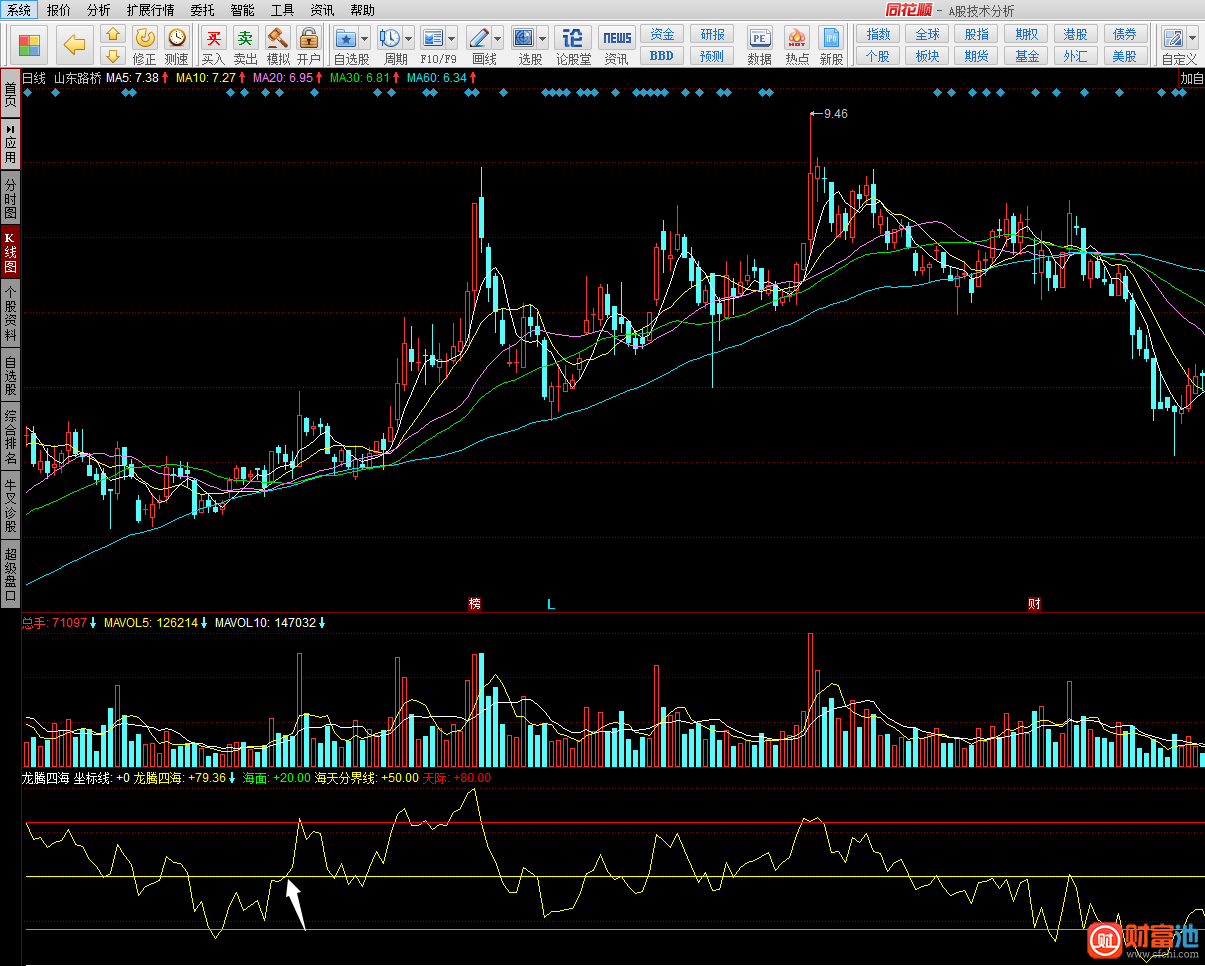
Task: Click the 港股 button
Action: 1075,34
